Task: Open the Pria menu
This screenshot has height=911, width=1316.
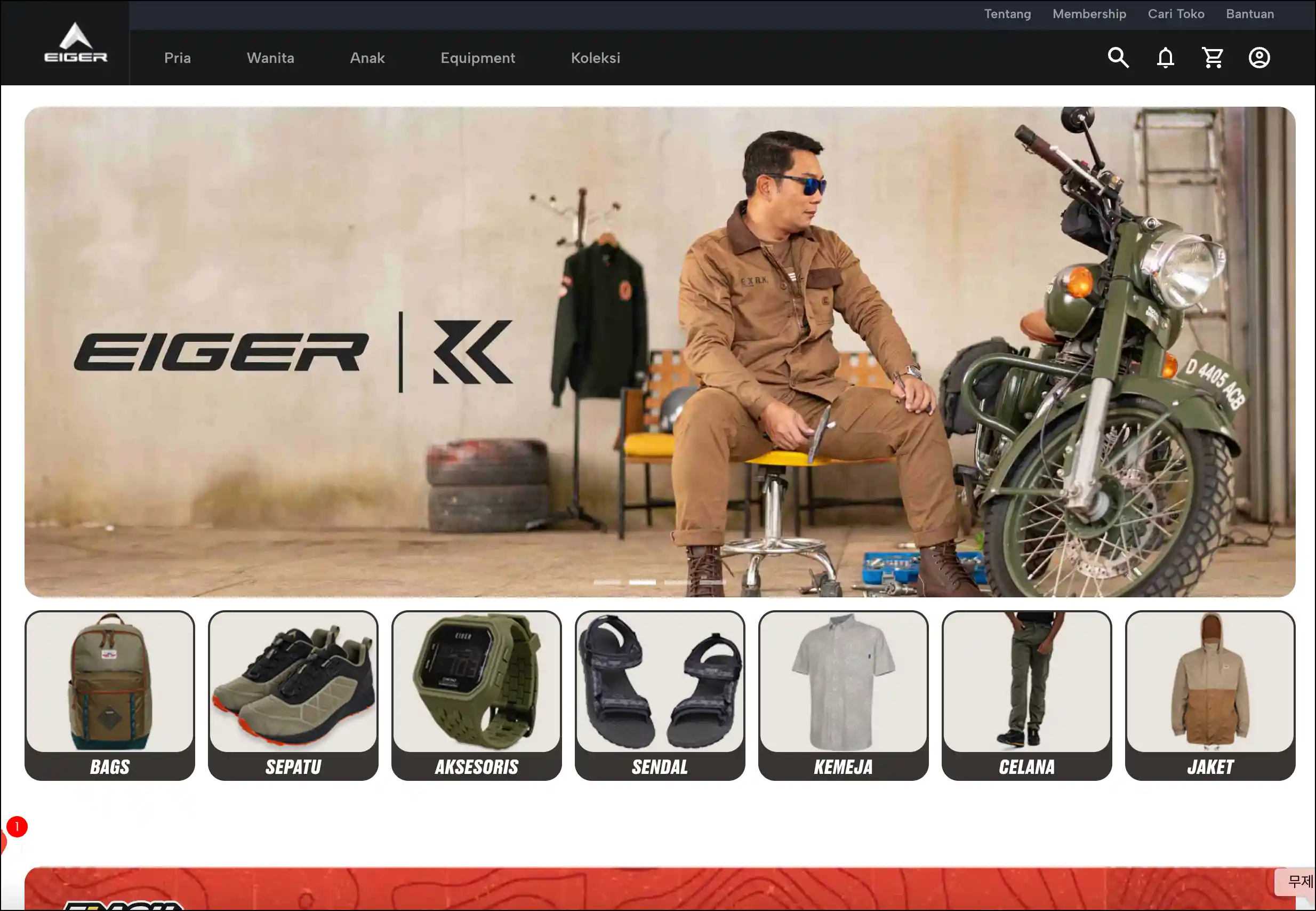Action: coord(178,58)
